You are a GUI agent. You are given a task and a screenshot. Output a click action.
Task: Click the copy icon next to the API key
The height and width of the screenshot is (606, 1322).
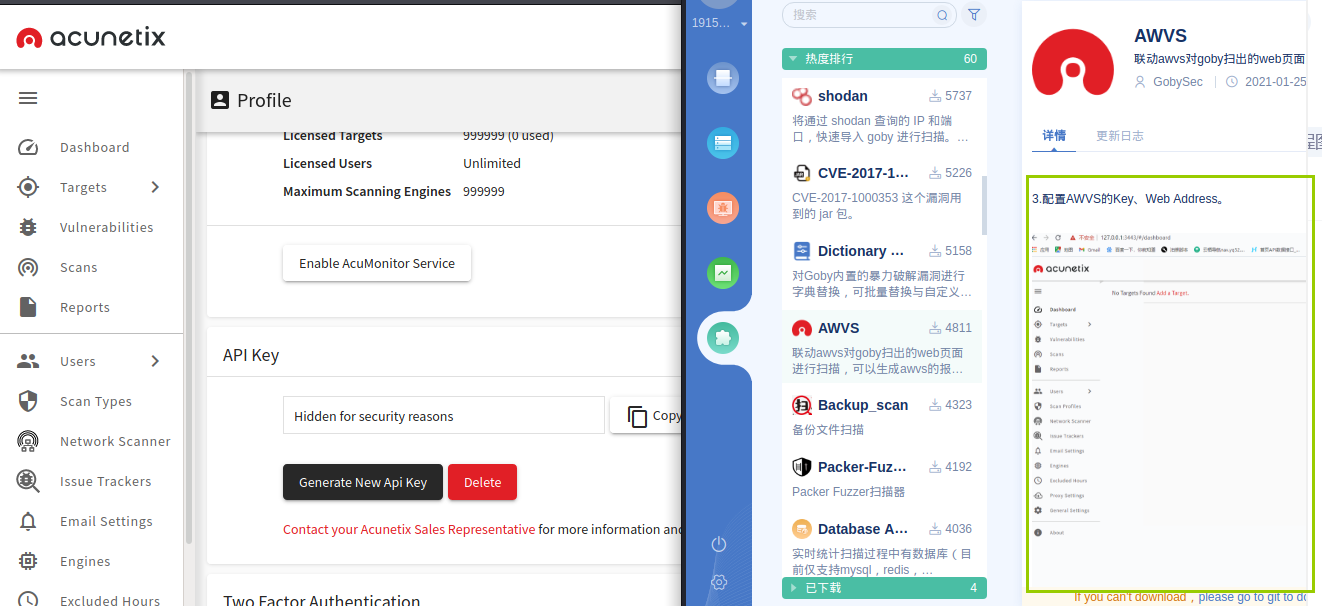click(x=637, y=414)
